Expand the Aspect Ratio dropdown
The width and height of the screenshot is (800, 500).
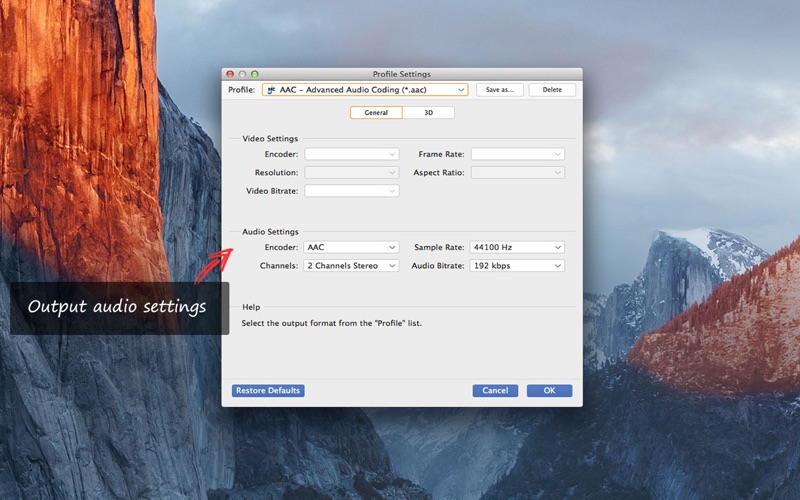pos(517,173)
